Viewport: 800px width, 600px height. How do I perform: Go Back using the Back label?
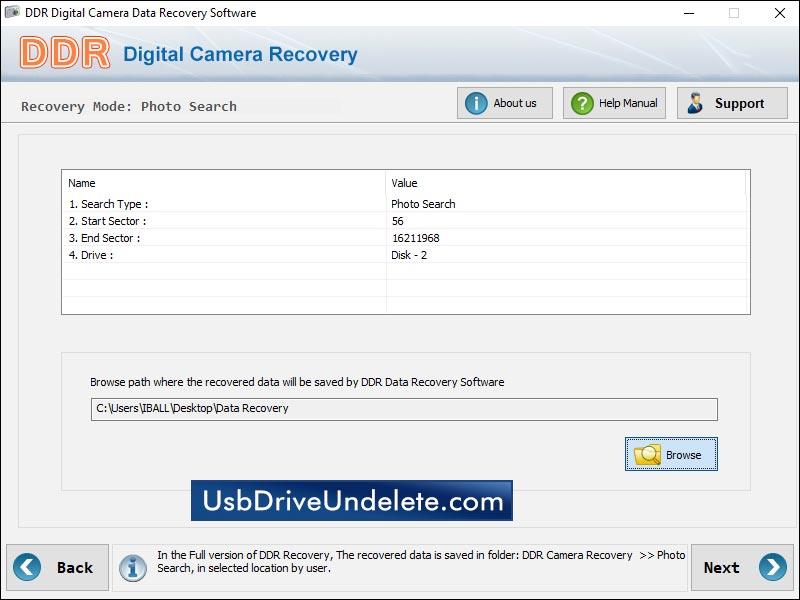74,567
